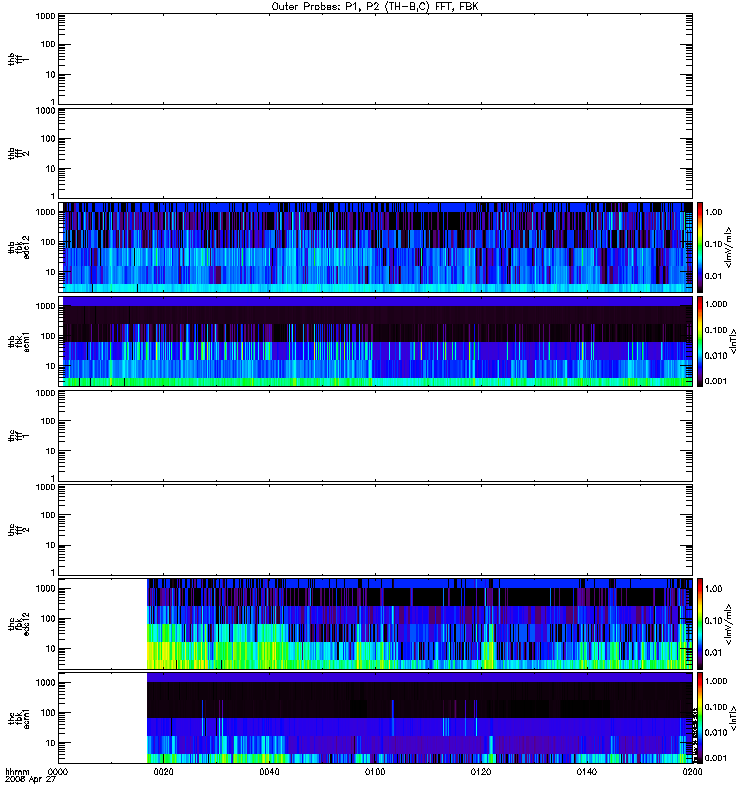Image resolution: width=750 pixels, height=800 pixels.
Task: Click the "thb fbk edc12" panel axis label
Action: pyautogui.click(x=18, y=247)
